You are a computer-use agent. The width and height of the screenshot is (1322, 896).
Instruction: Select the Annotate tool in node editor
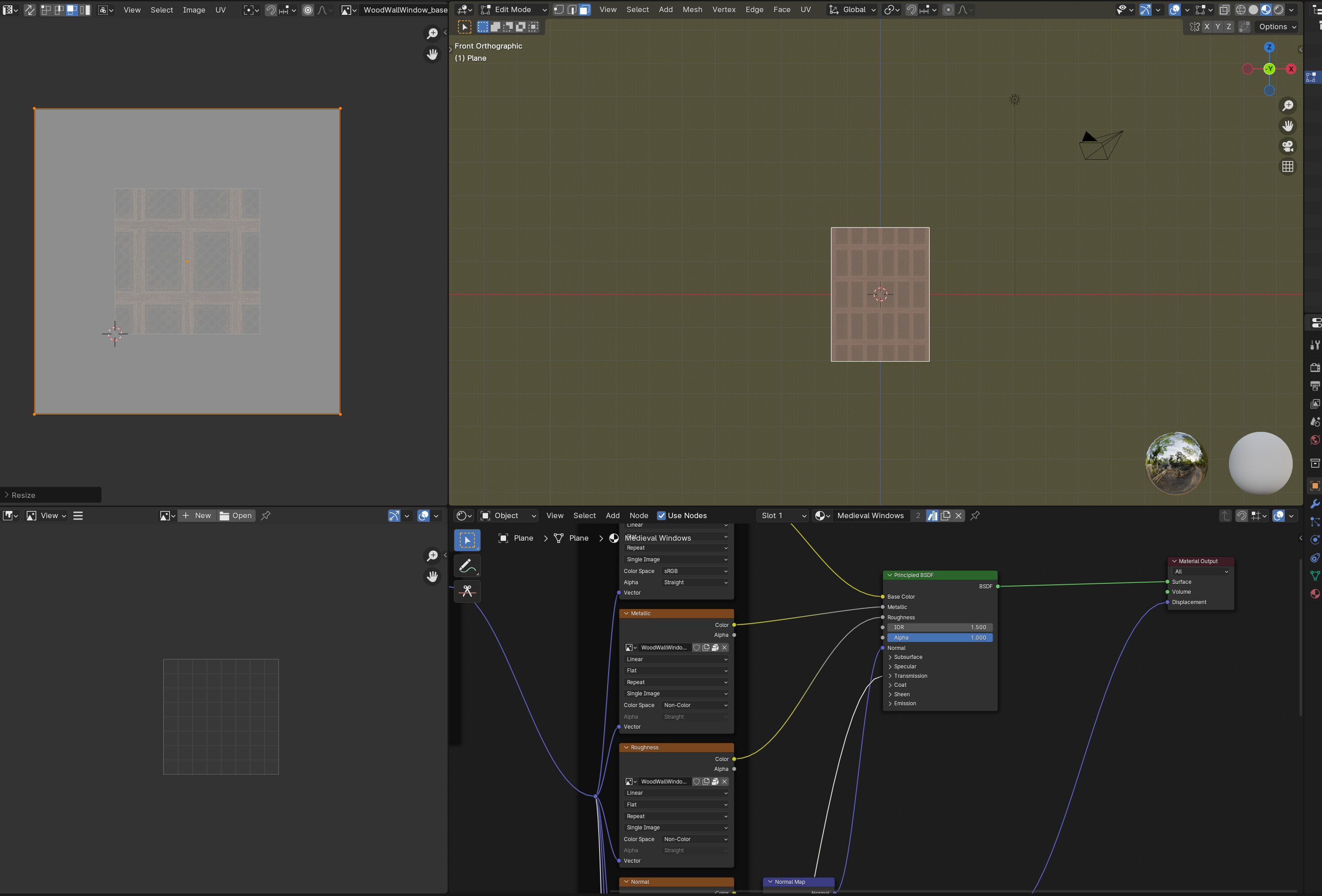point(467,566)
